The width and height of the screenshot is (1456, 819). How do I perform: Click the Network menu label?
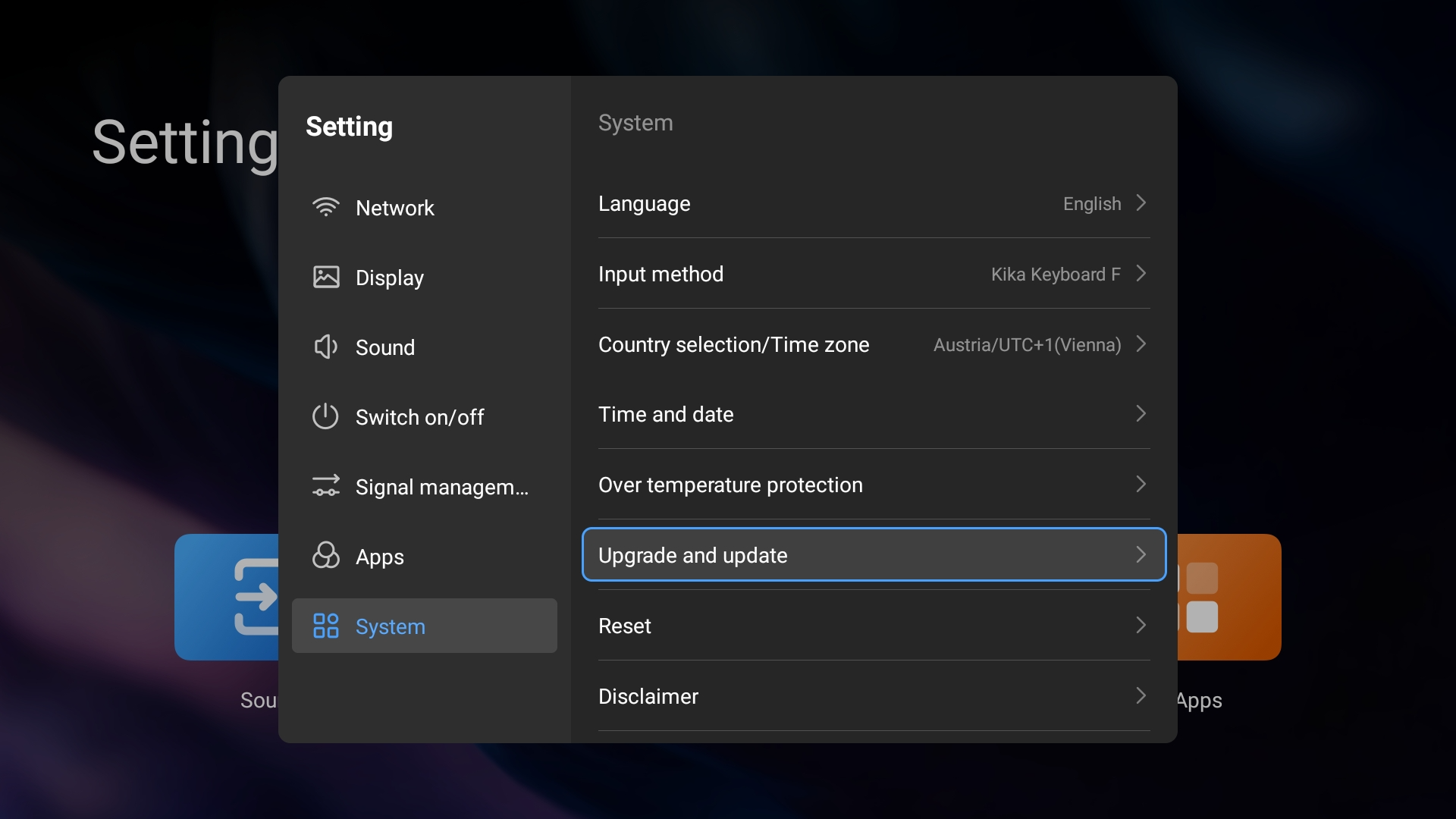tap(395, 208)
